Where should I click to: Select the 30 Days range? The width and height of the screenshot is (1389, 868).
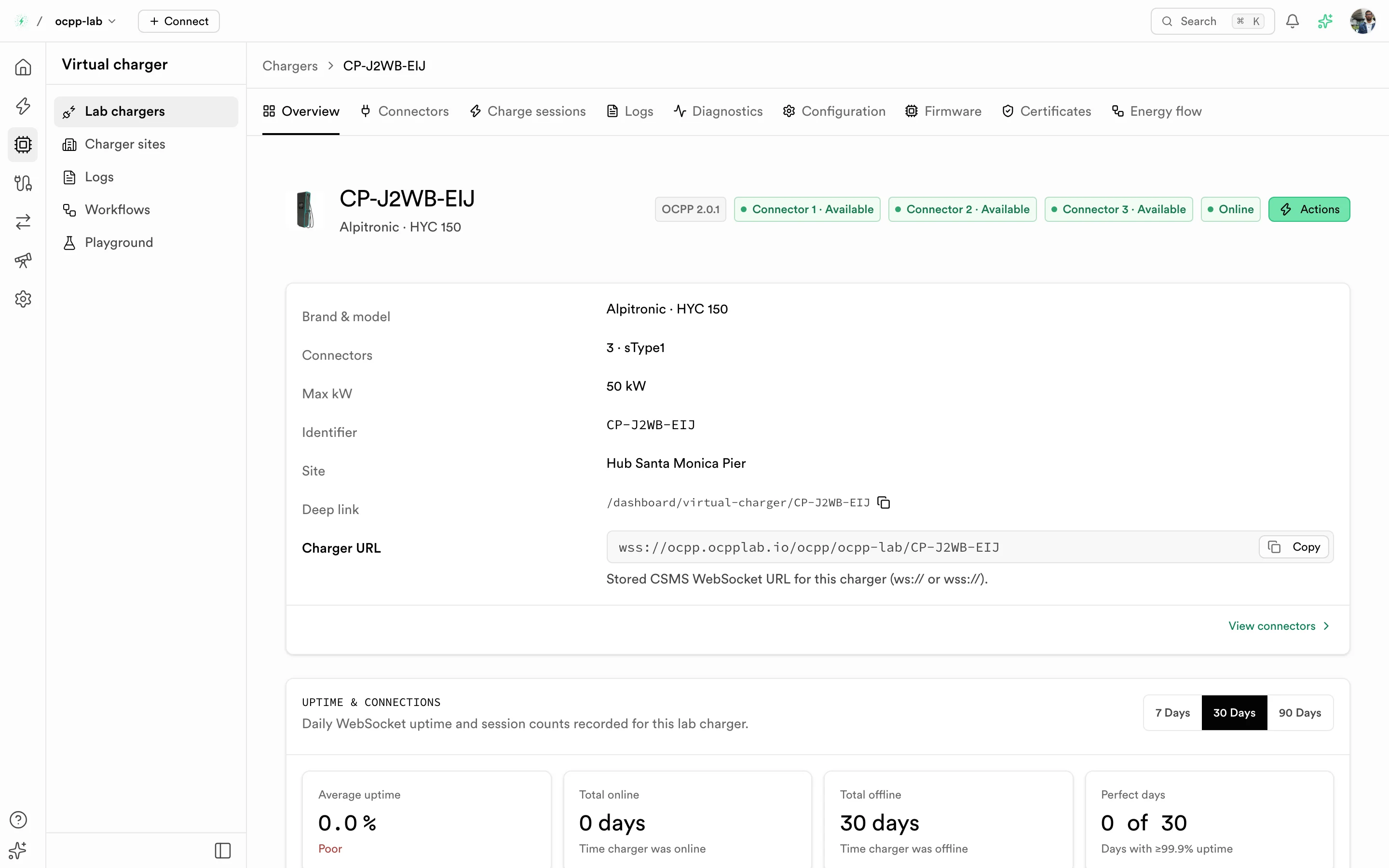click(x=1234, y=712)
